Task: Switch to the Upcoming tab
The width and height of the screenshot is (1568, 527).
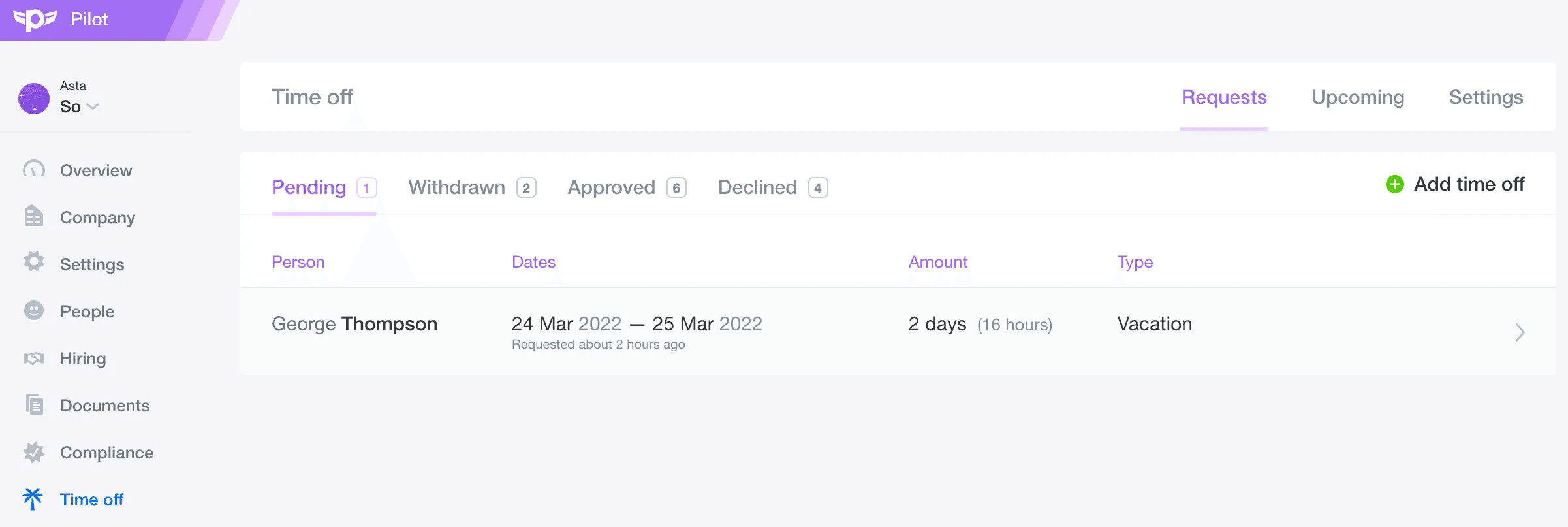Action: [1358, 97]
